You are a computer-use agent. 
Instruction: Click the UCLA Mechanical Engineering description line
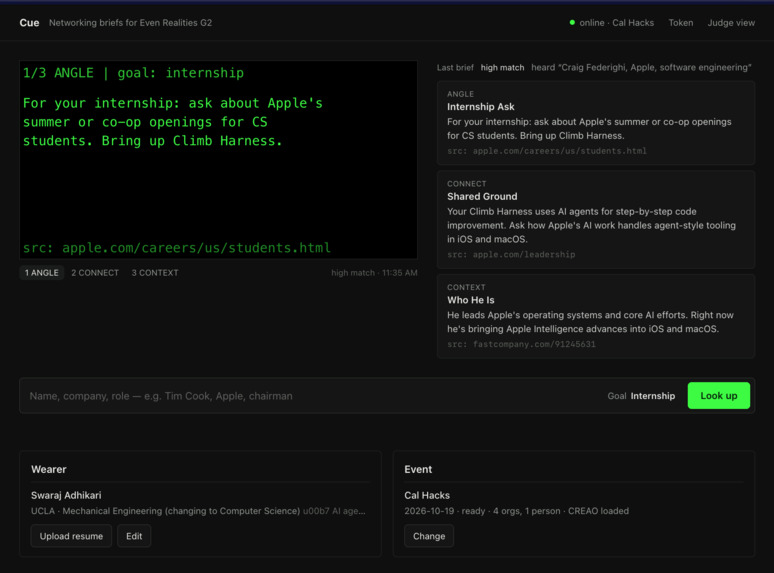pyautogui.click(x=198, y=511)
